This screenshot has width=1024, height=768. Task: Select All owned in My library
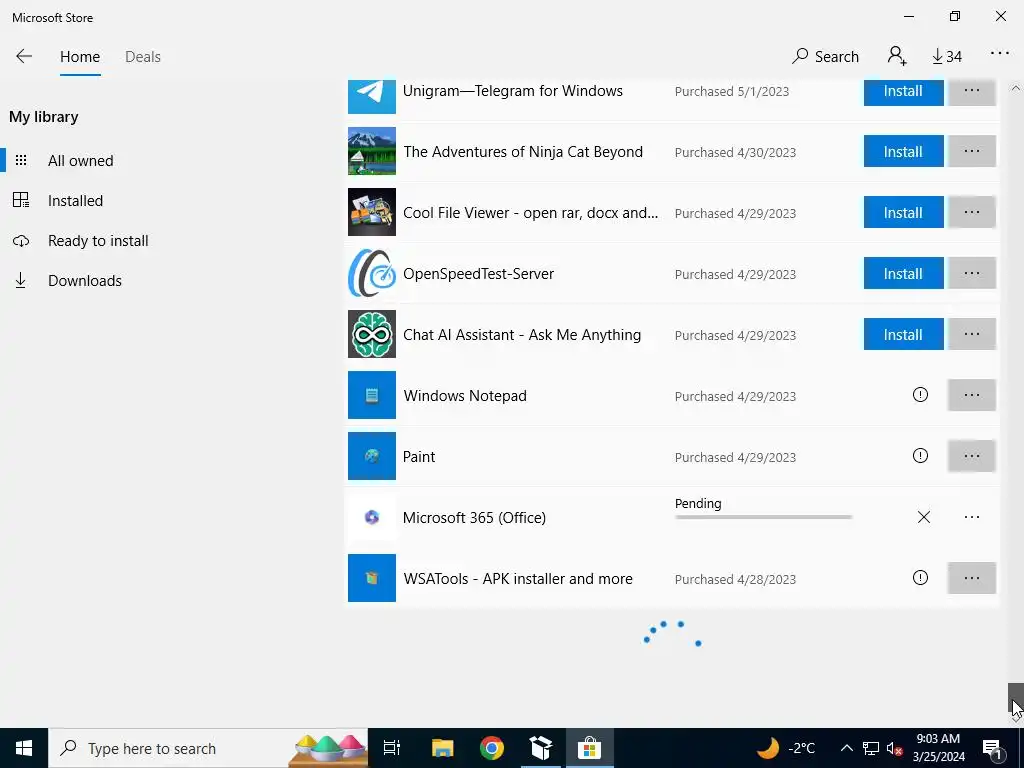click(81, 161)
